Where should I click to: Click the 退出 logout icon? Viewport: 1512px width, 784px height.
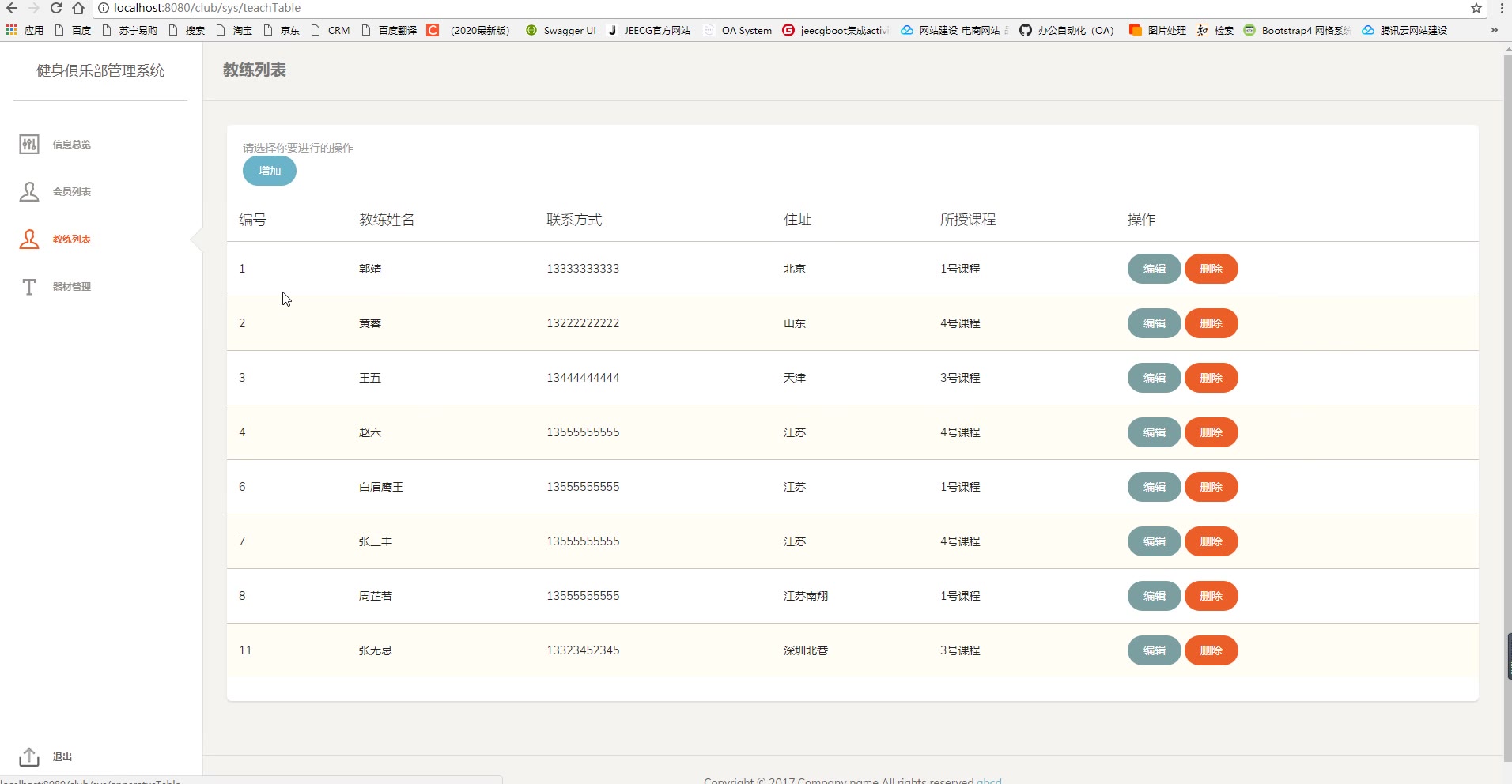point(29,756)
